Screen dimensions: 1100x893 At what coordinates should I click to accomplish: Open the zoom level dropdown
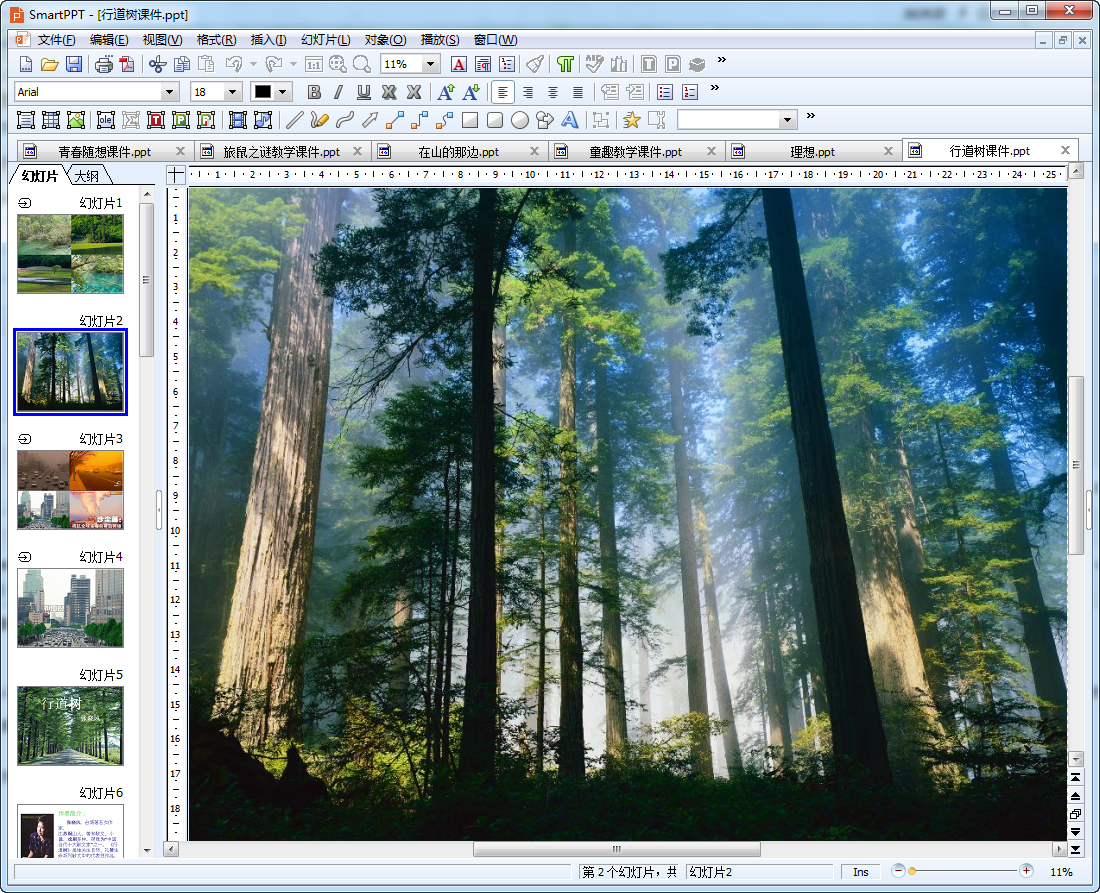pos(431,65)
